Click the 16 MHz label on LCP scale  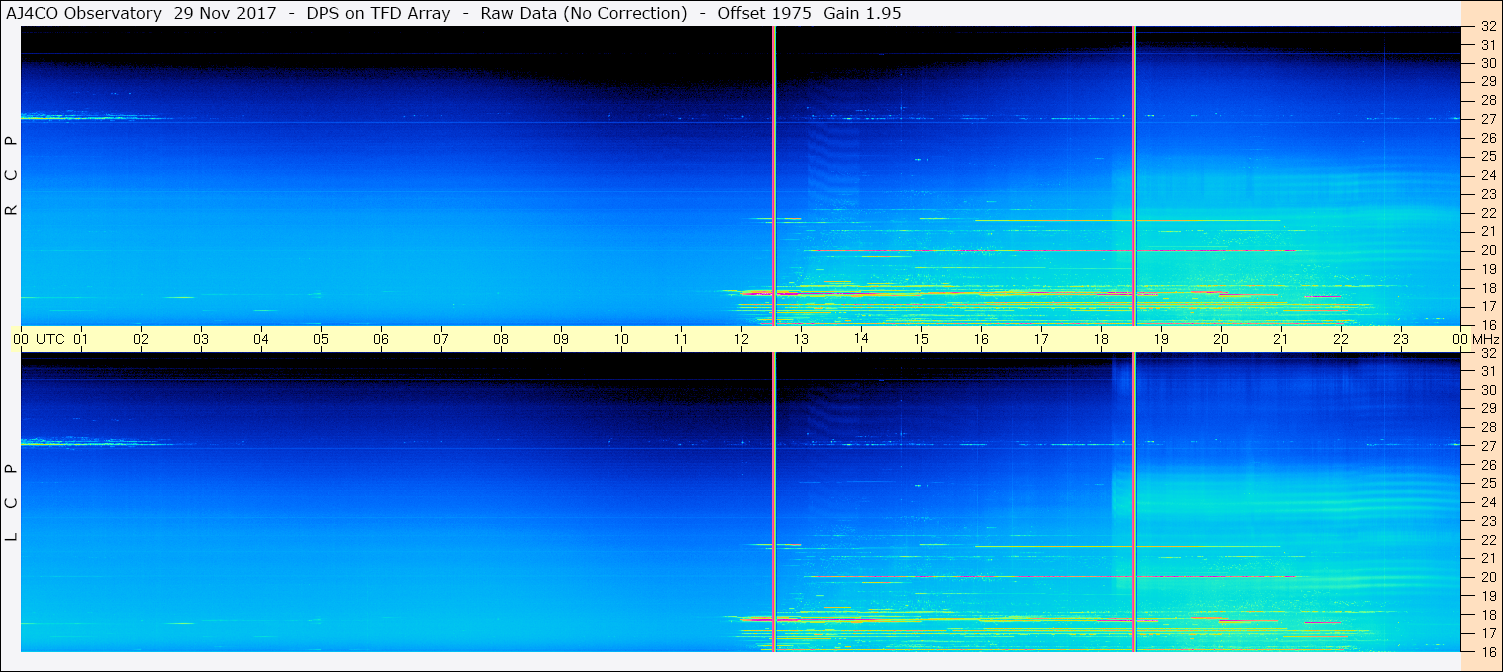(1488, 651)
